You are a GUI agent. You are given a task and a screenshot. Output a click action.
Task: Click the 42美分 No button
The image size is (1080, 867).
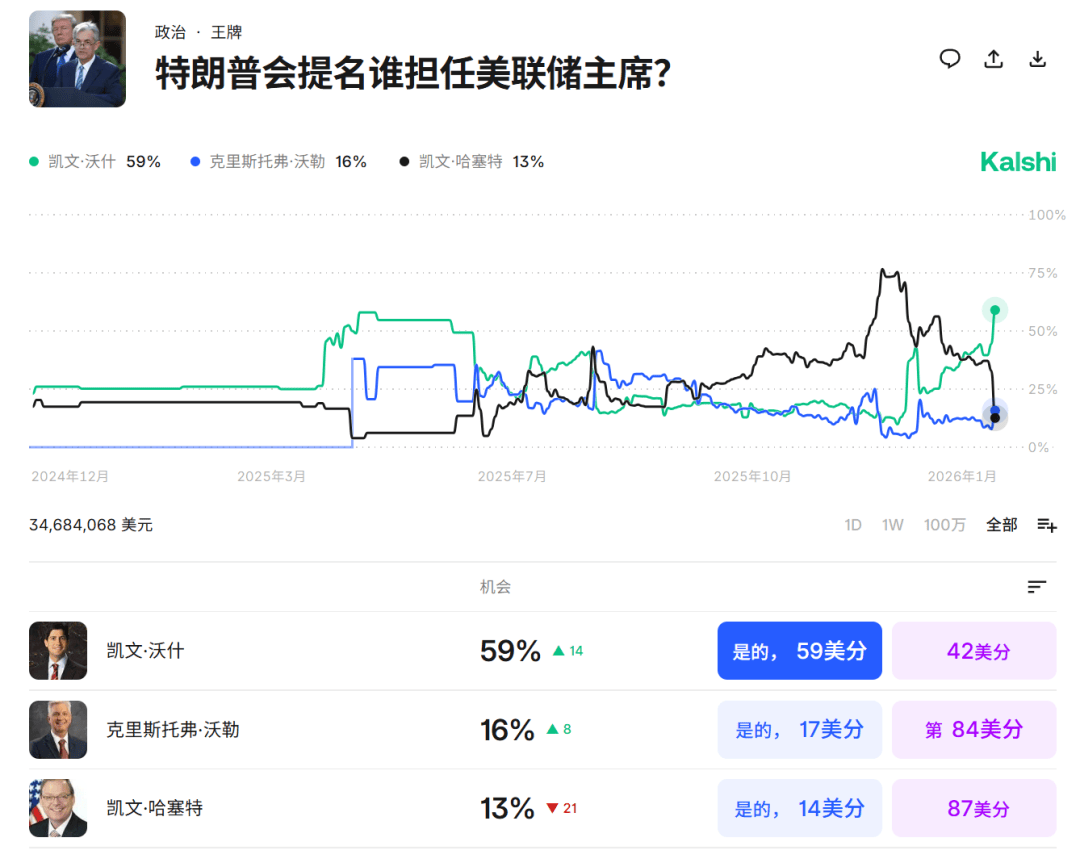pyautogui.click(x=973, y=651)
